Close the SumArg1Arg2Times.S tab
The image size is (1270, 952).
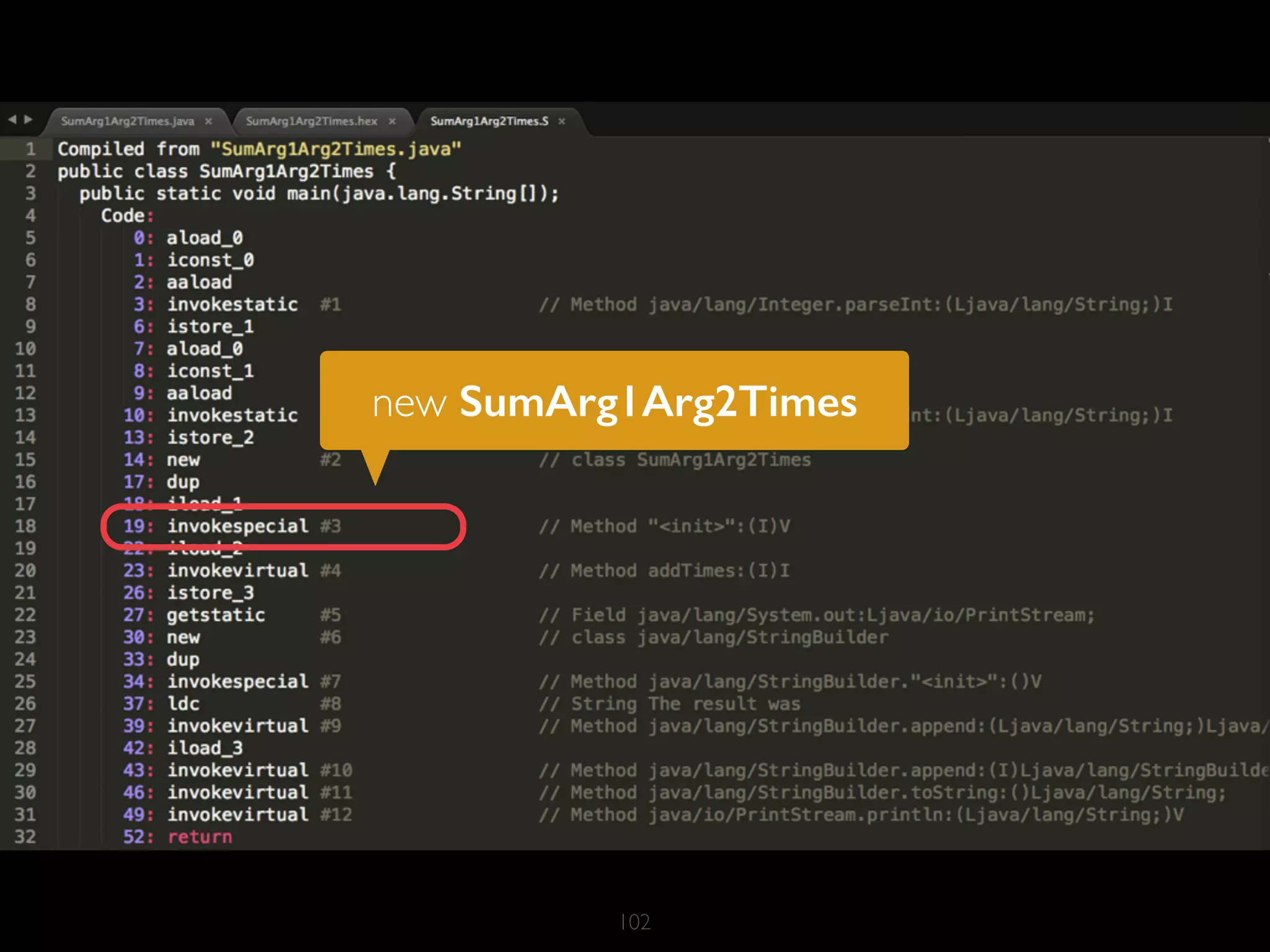[562, 121]
